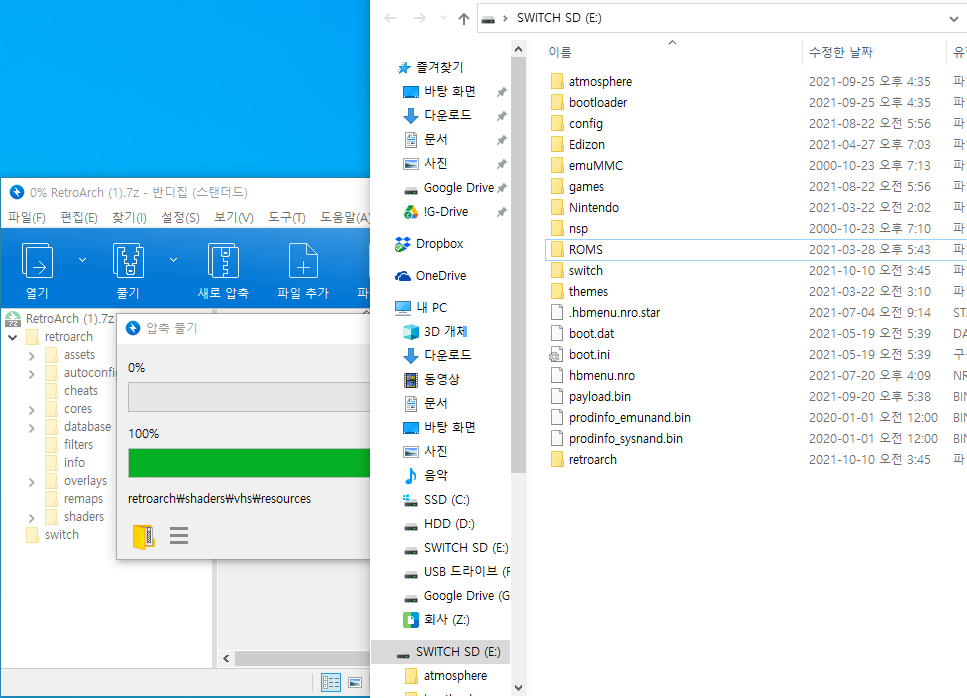Select SSD (C:) drive in sidebar
967x698 pixels.
[436, 500]
